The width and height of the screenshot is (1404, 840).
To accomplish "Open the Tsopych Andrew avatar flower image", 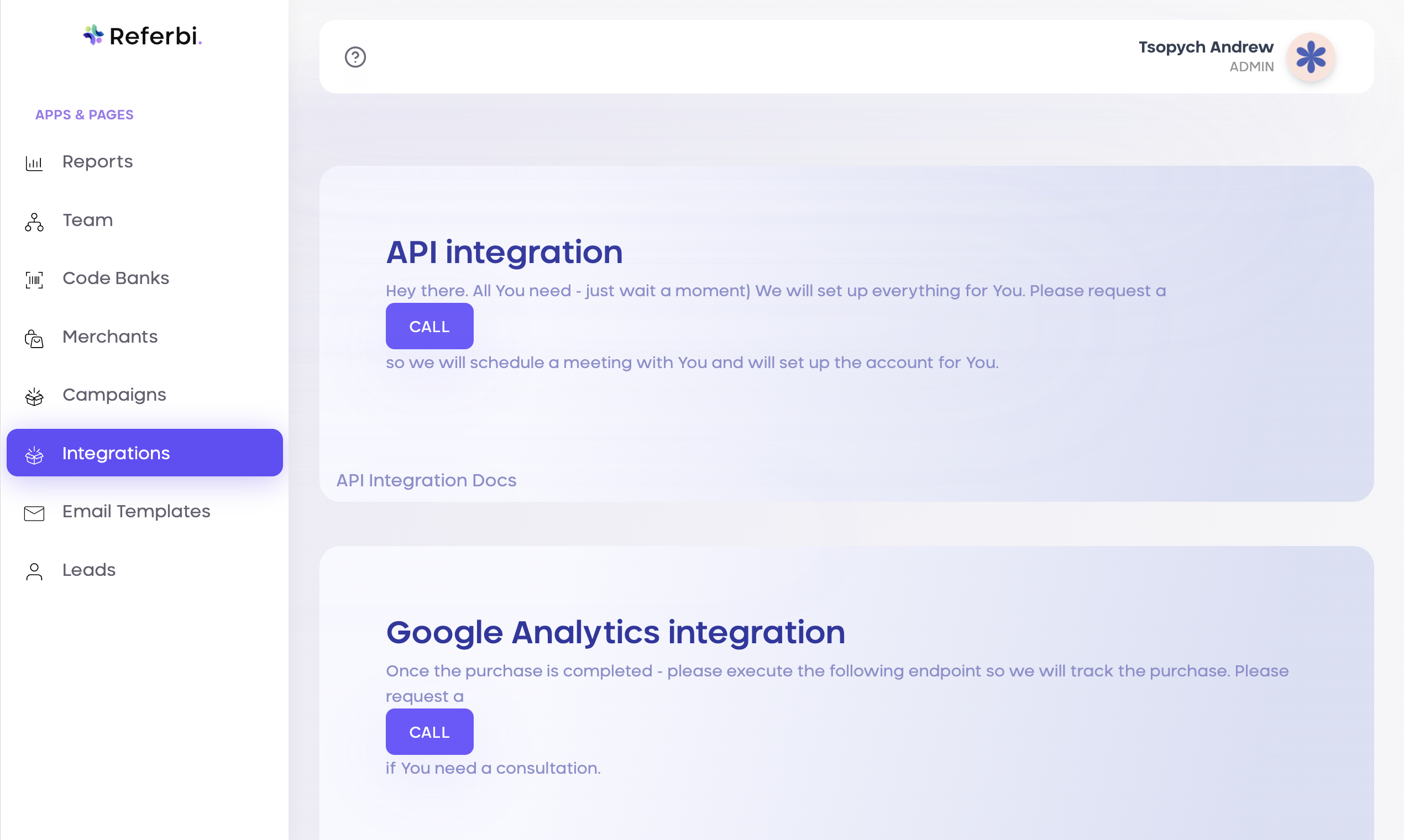I will (x=1311, y=57).
